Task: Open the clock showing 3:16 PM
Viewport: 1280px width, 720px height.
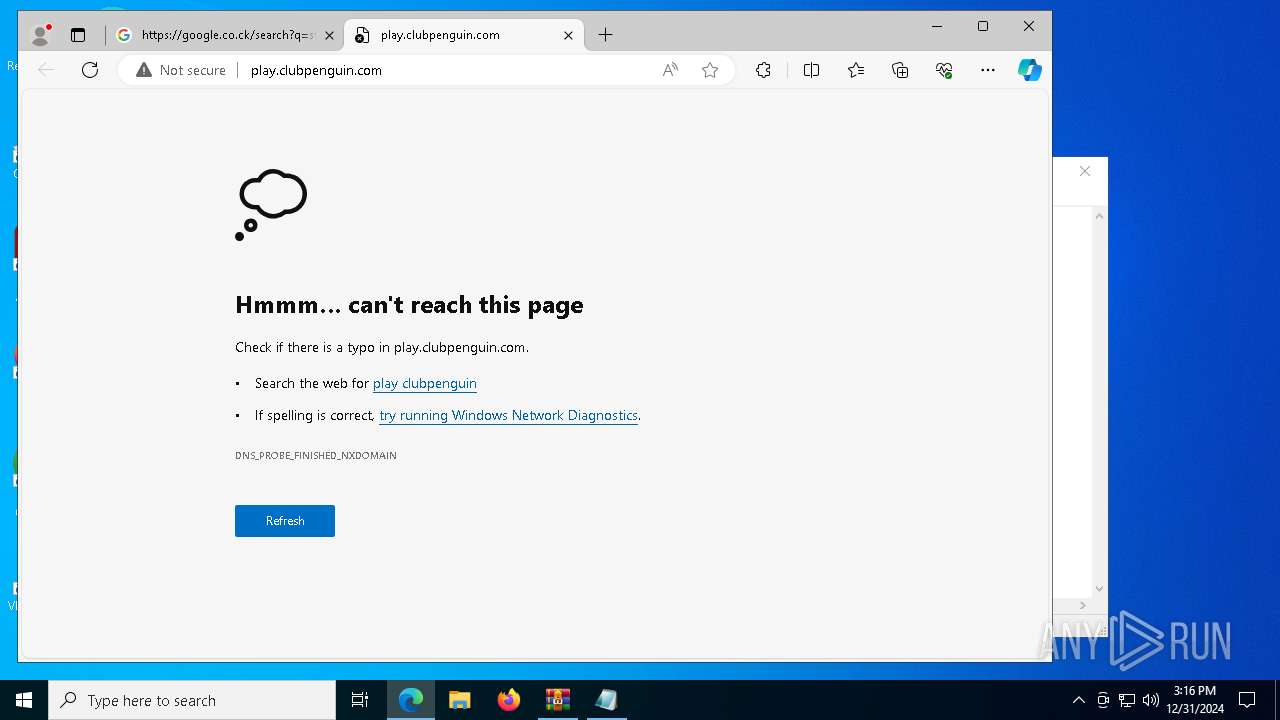Action: [1195, 700]
